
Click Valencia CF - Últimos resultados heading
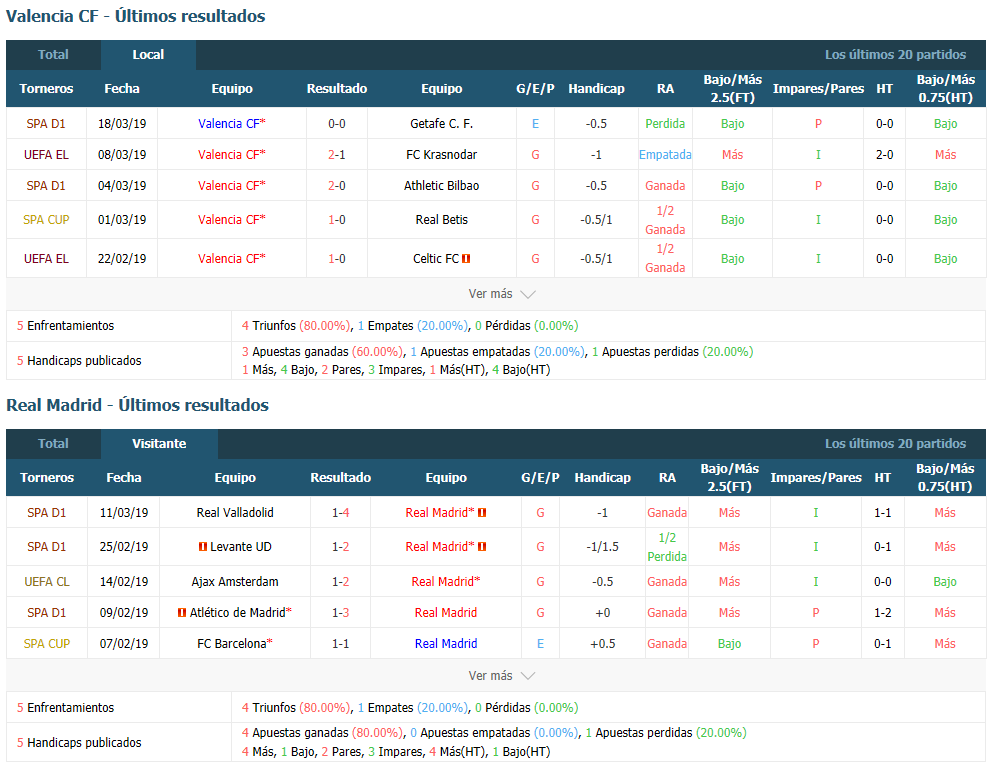(136, 16)
